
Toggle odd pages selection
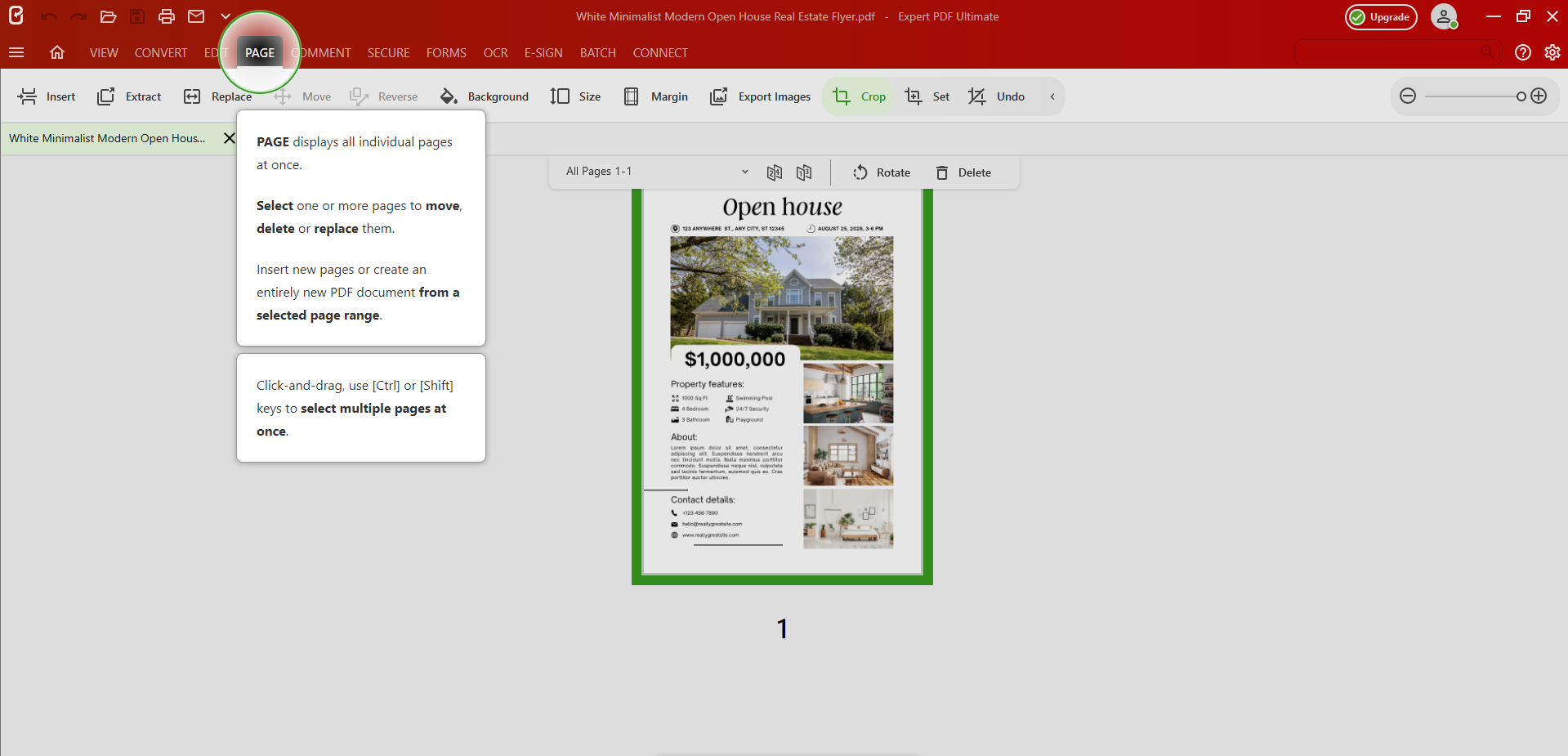pyautogui.click(x=803, y=172)
